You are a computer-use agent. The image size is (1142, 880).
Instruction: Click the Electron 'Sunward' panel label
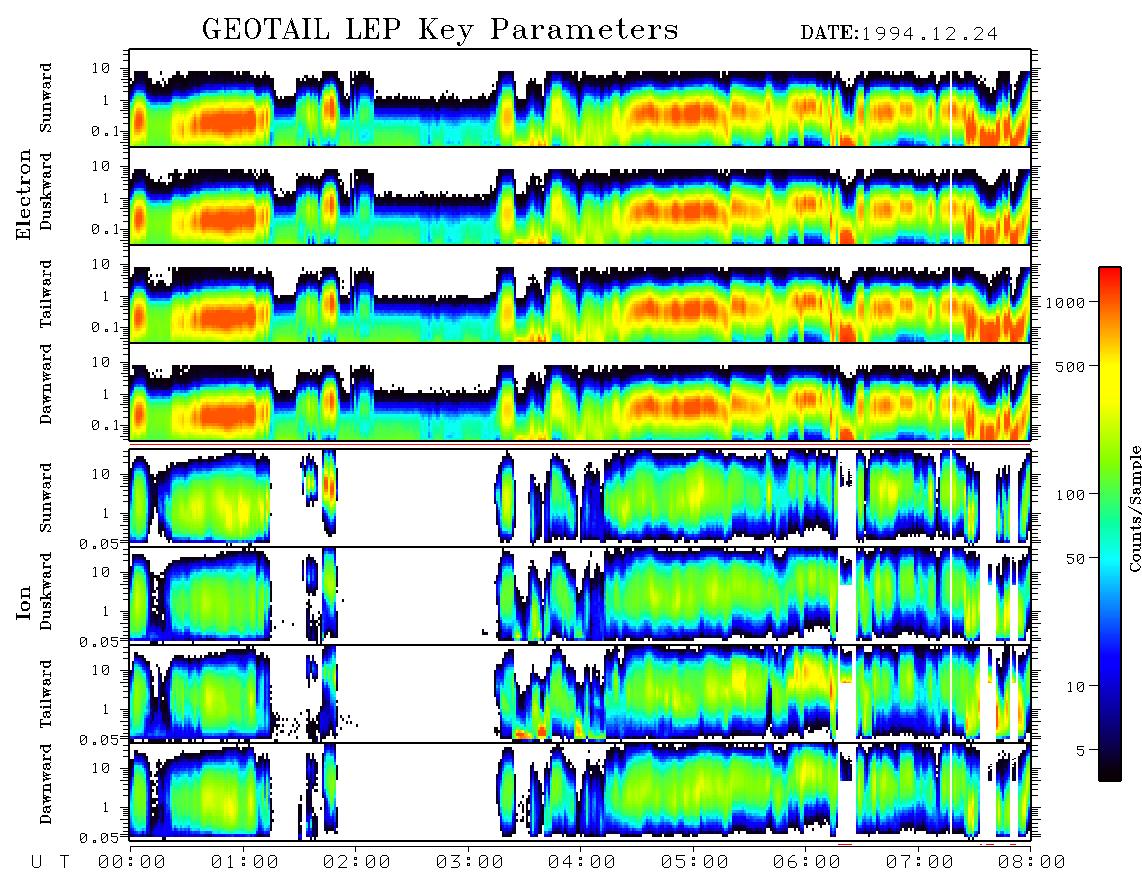pos(46,98)
